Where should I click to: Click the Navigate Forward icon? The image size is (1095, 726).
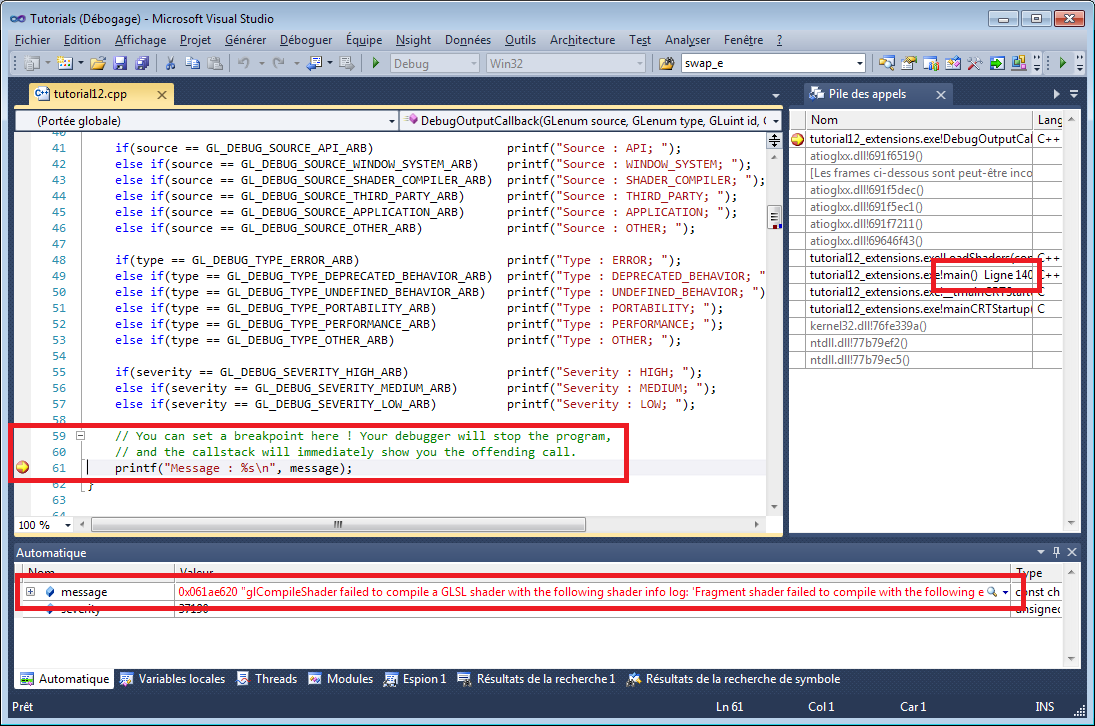pyautogui.click(x=347, y=64)
